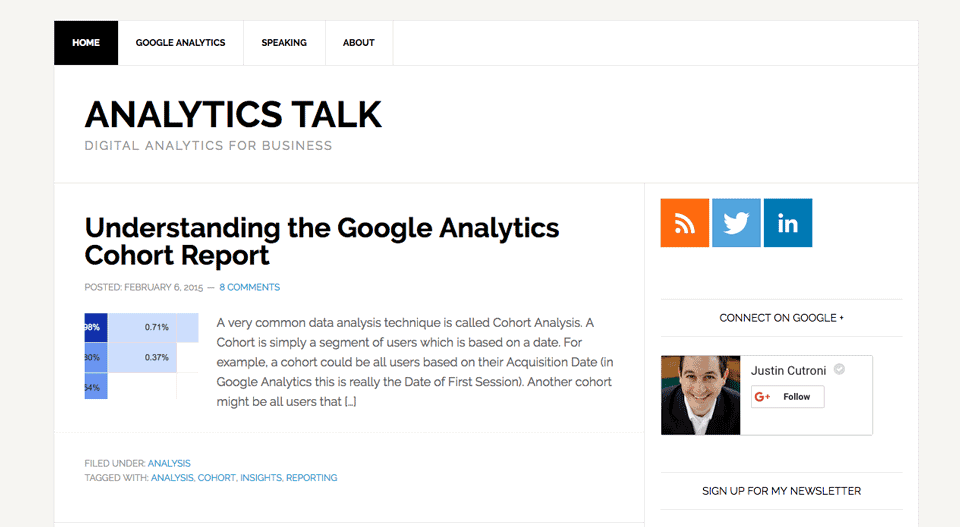Open the Insights tag link
Viewport: 960px width, 527px height.
click(261, 478)
